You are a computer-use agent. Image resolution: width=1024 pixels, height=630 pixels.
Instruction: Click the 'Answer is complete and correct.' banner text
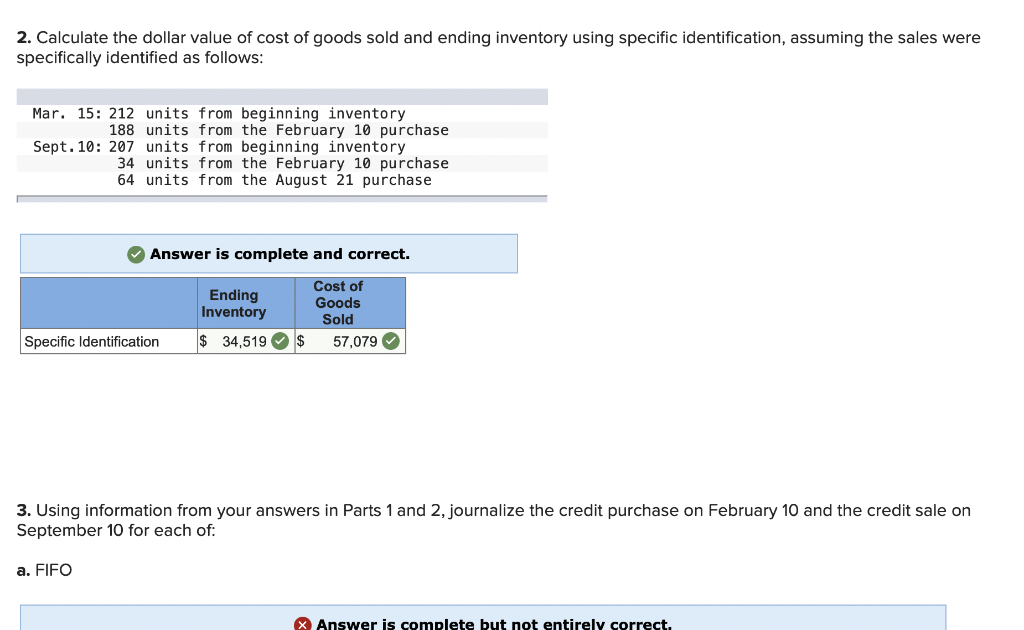click(280, 254)
